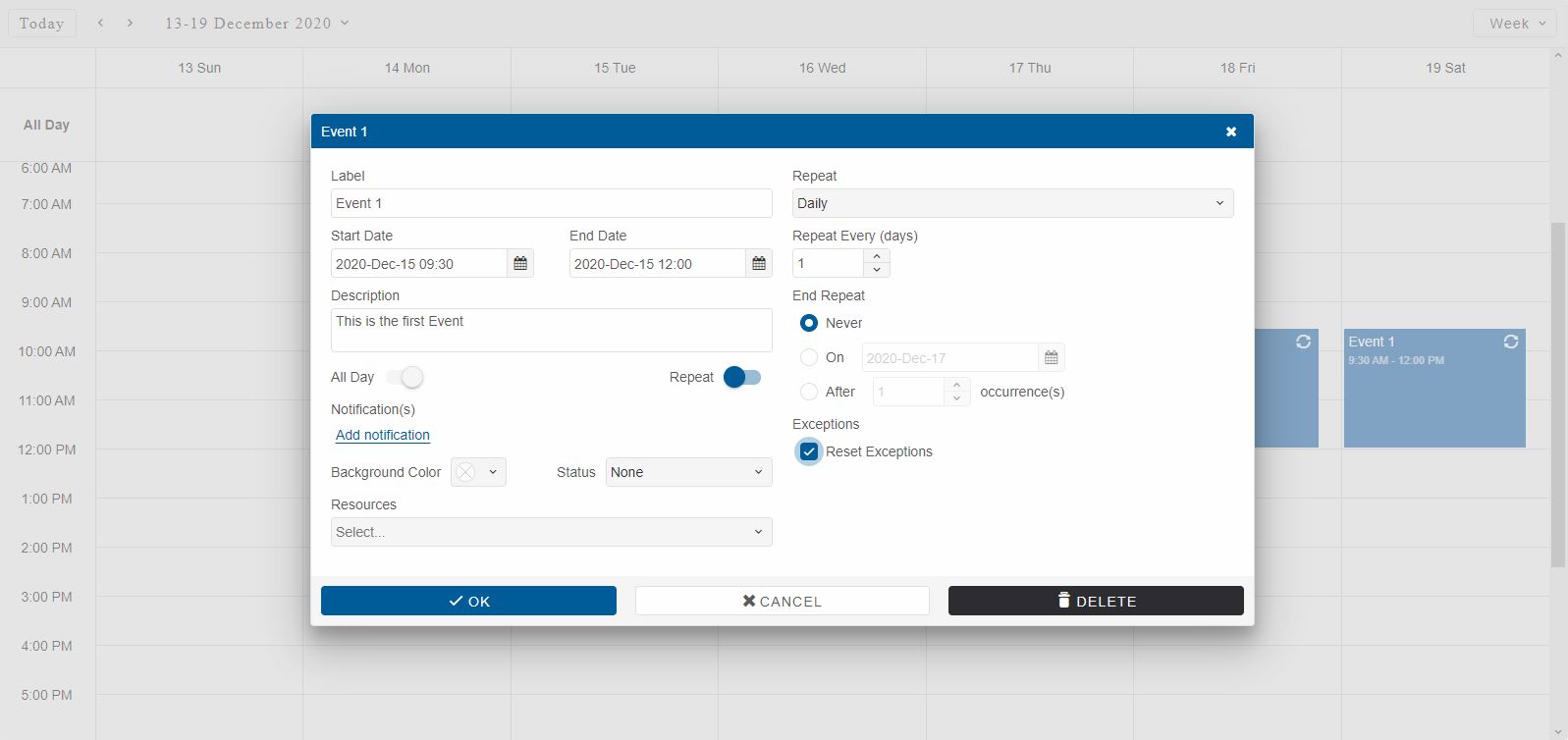The width and height of the screenshot is (1568, 740).
Task: Turn on the All Day switch
Action: (x=405, y=377)
